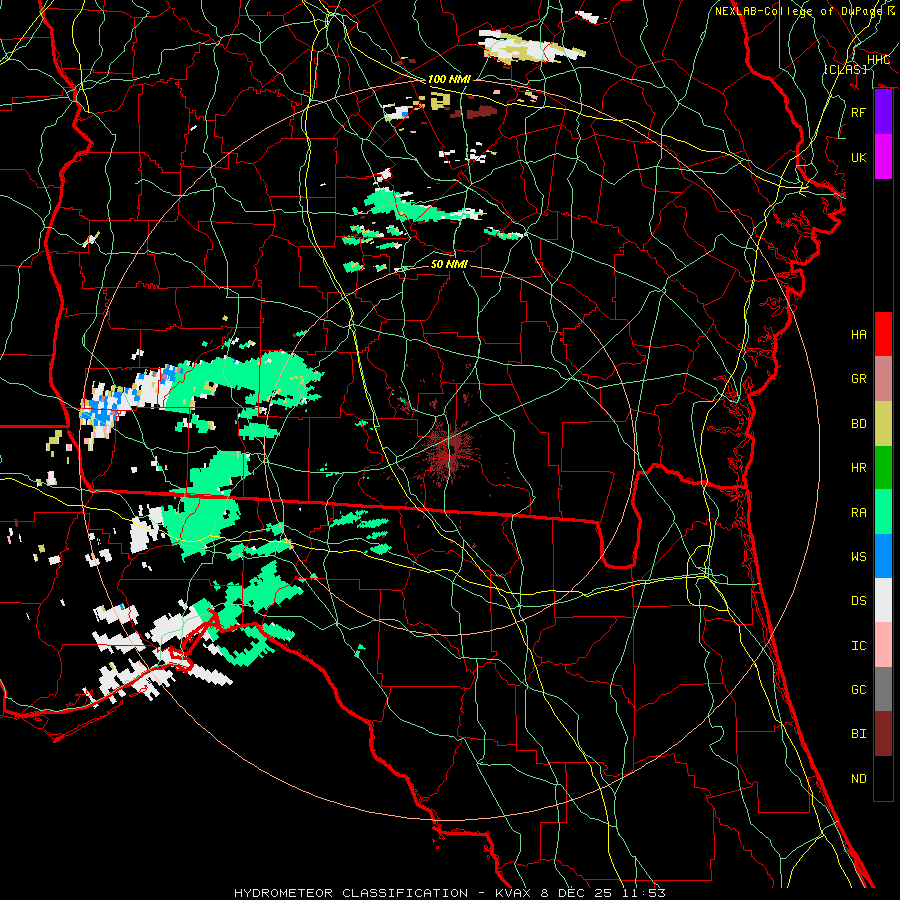Click the Hydrometeor Classification KVAX title caption
The height and width of the screenshot is (900, 900).
point(449,893)
